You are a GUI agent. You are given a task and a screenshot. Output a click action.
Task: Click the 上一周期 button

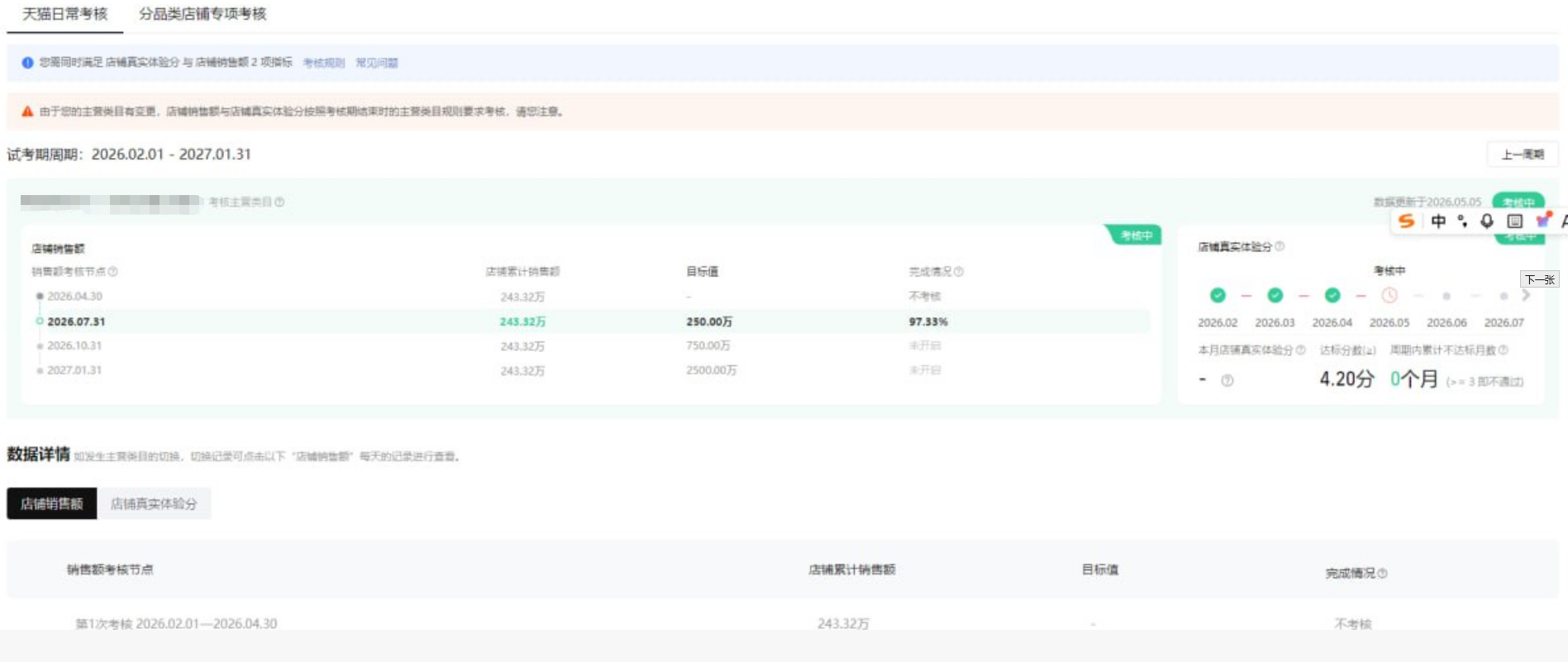1523,155
